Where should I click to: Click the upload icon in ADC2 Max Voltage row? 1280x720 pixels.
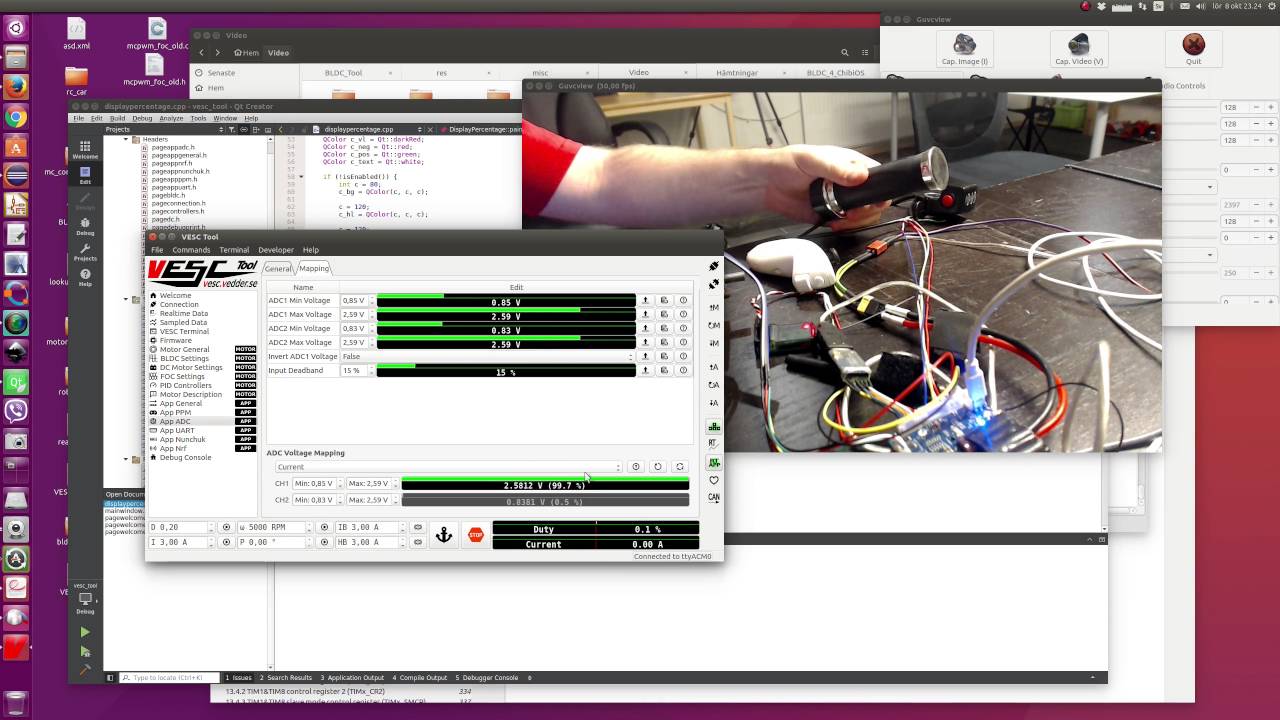645,342
